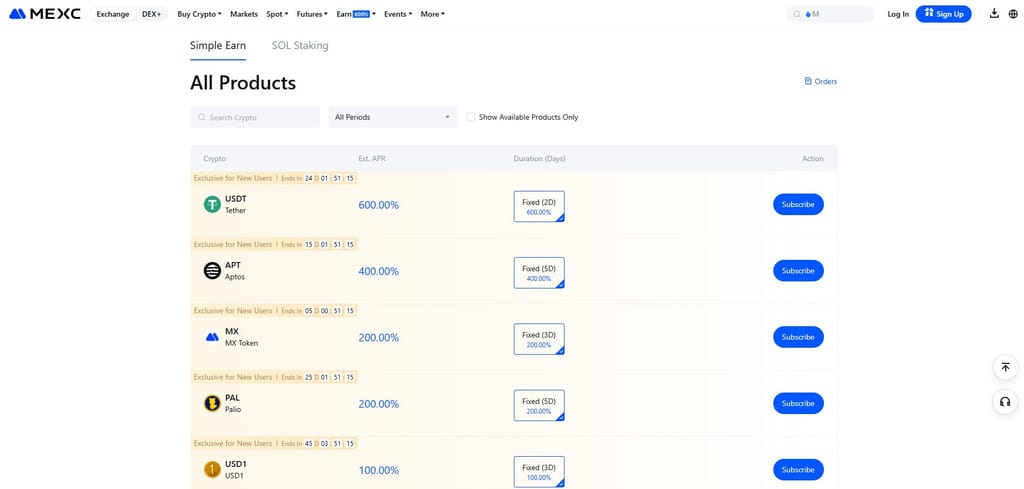1024x489 pixels.
Task: Click the search magnifier in header
Action: [797, 14]
